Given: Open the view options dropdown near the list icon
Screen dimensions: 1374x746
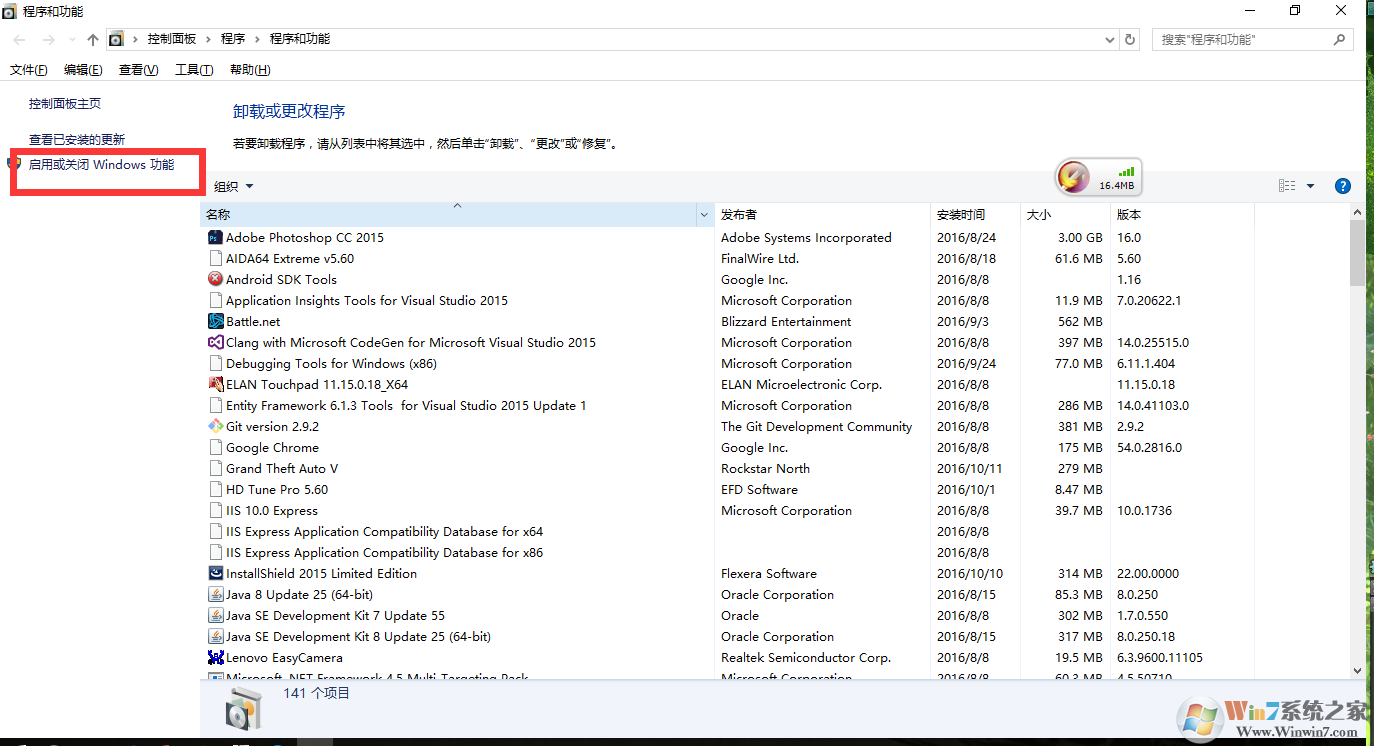Looking at the screenshot, I should [x=1312, y=185].
